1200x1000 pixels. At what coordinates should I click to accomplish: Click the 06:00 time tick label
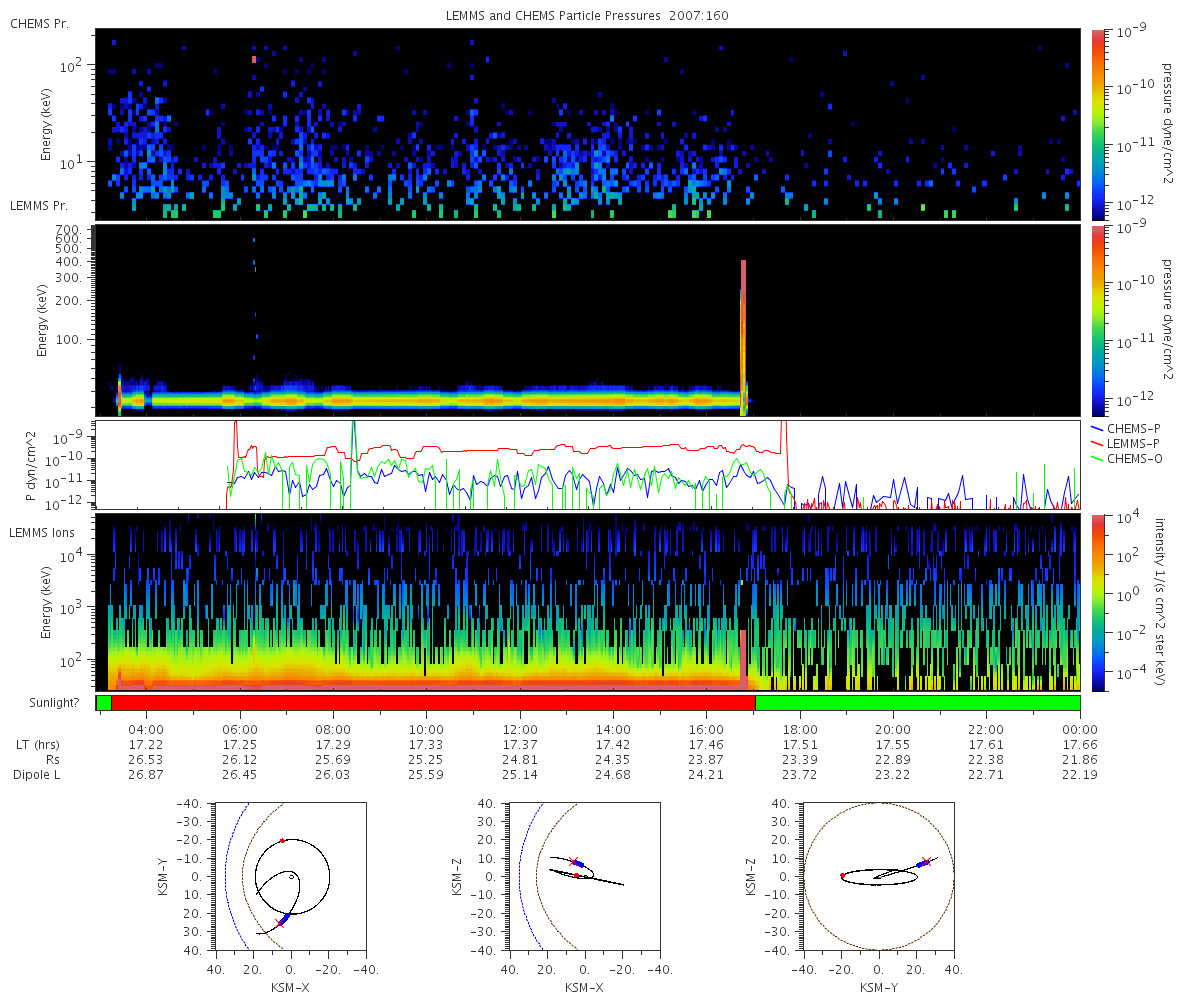coord(240,729)
